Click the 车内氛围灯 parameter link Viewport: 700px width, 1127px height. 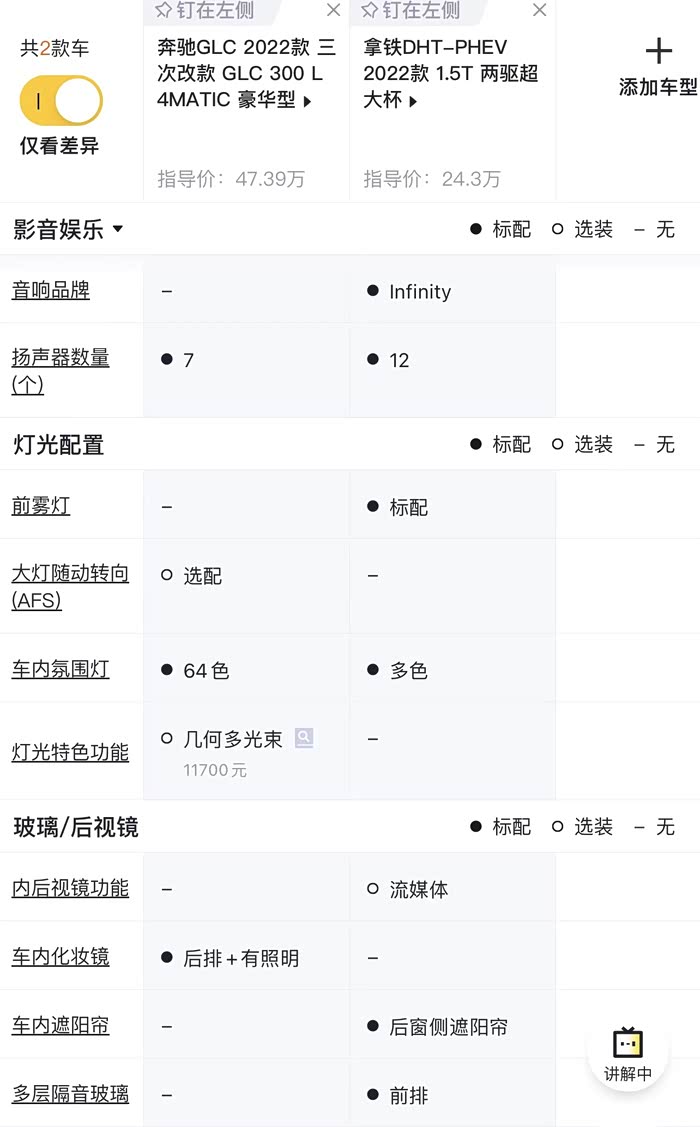point(61,669)
